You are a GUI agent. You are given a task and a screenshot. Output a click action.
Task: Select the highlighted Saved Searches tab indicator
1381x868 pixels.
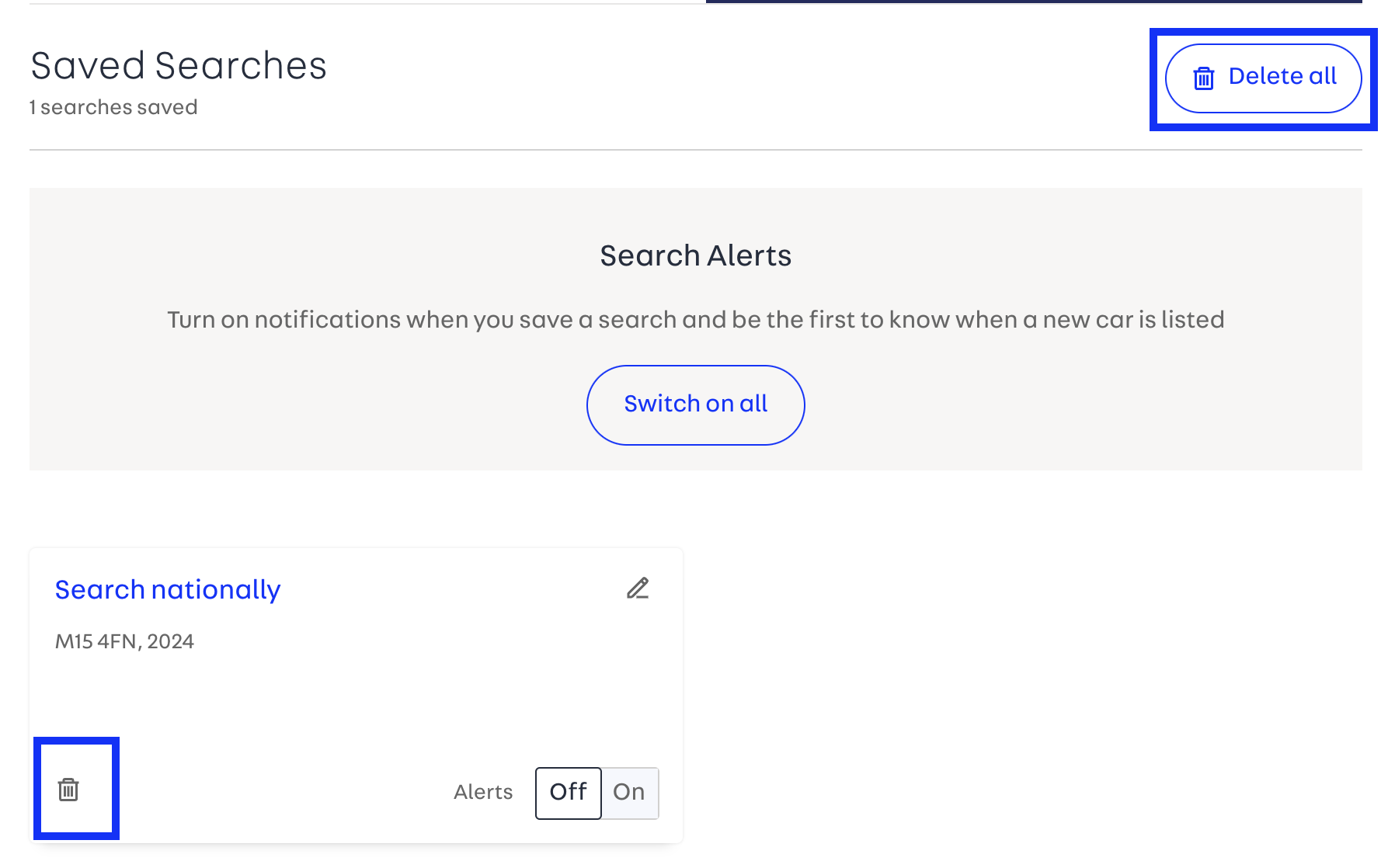1041,5
